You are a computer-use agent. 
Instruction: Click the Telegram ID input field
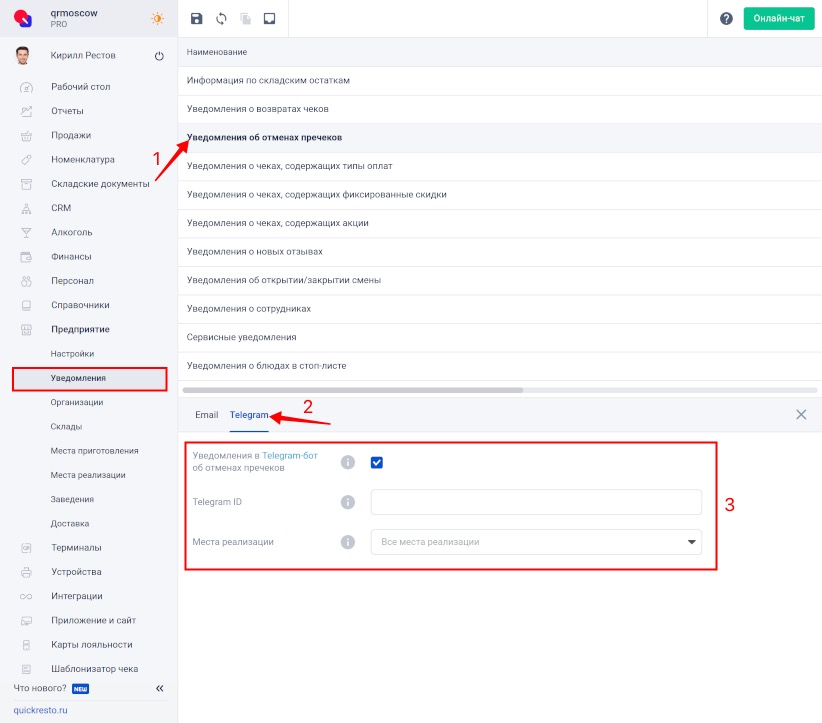click(x=536, y=502)
